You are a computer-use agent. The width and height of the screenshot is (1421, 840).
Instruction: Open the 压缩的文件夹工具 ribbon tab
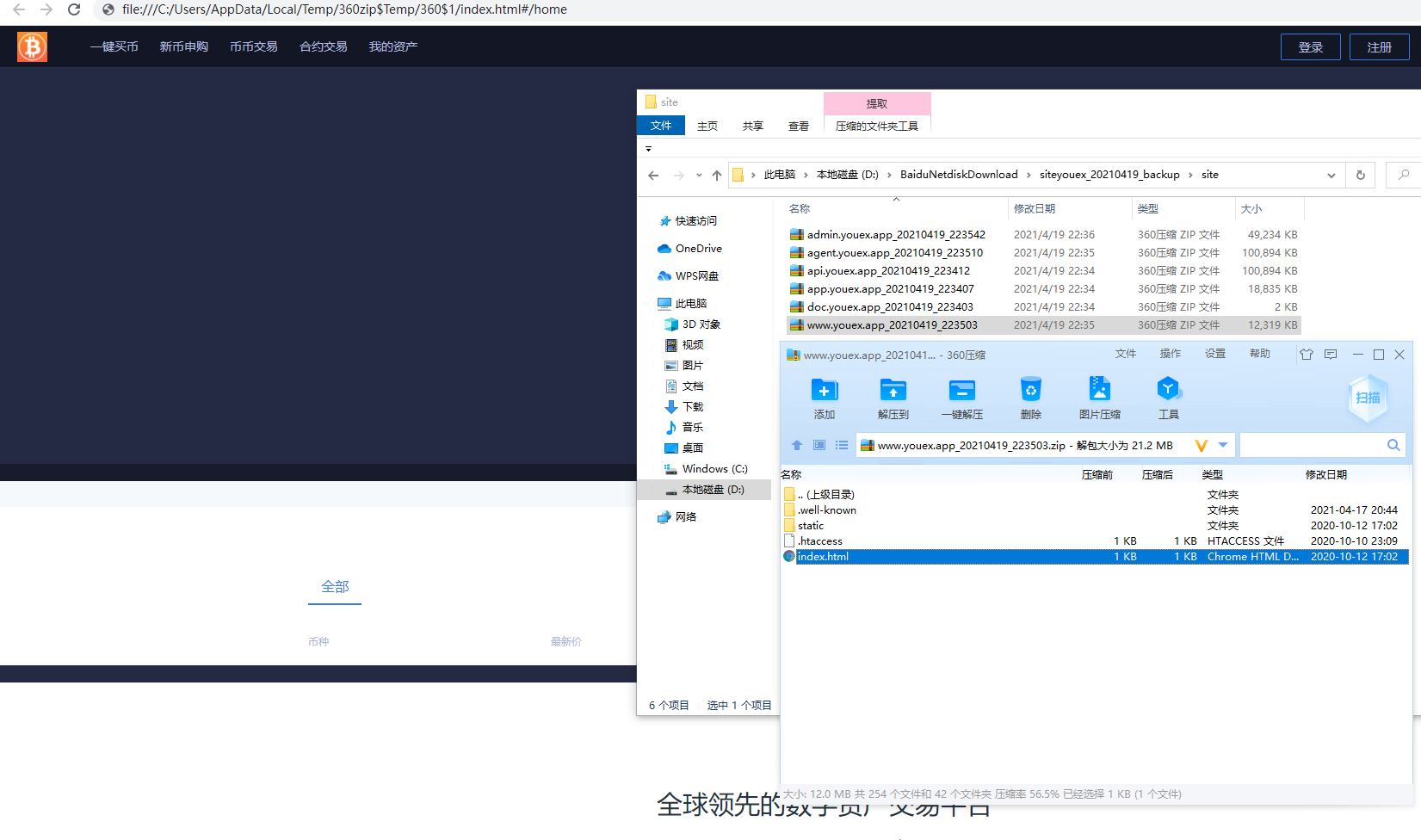[x=877, y=127]
